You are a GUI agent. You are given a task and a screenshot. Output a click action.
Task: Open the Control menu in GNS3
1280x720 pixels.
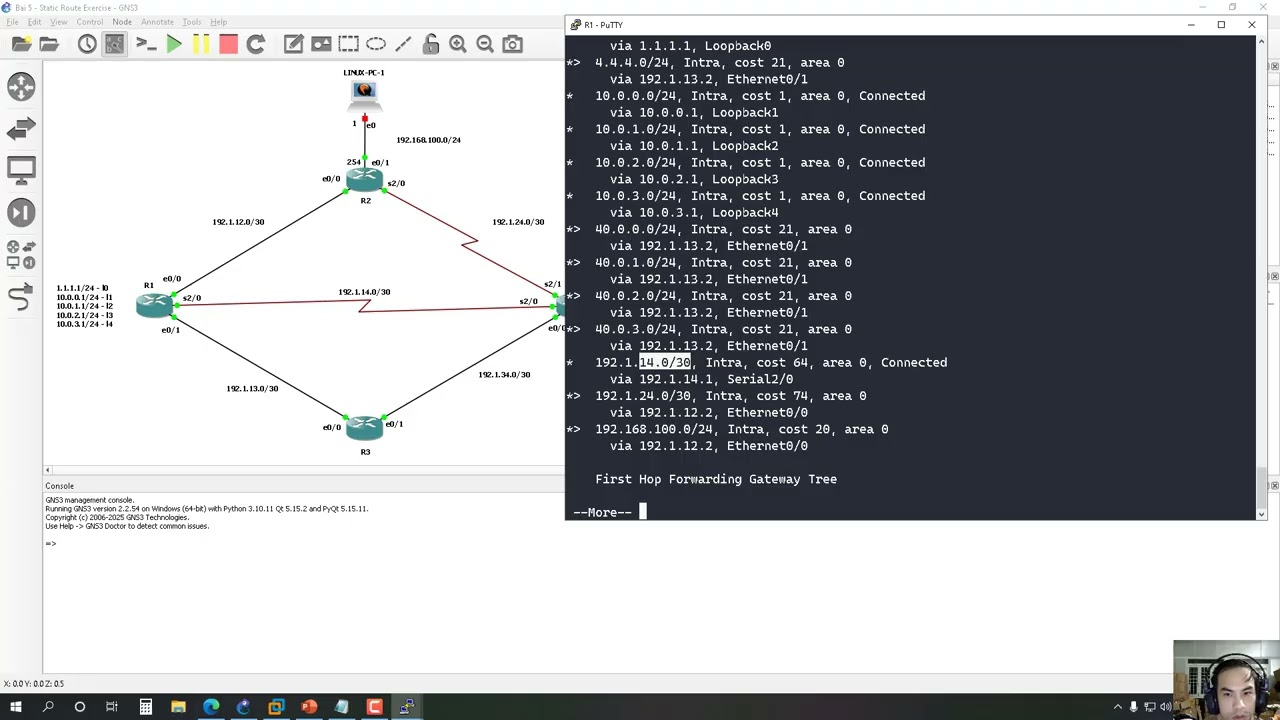tap(90, 22)
